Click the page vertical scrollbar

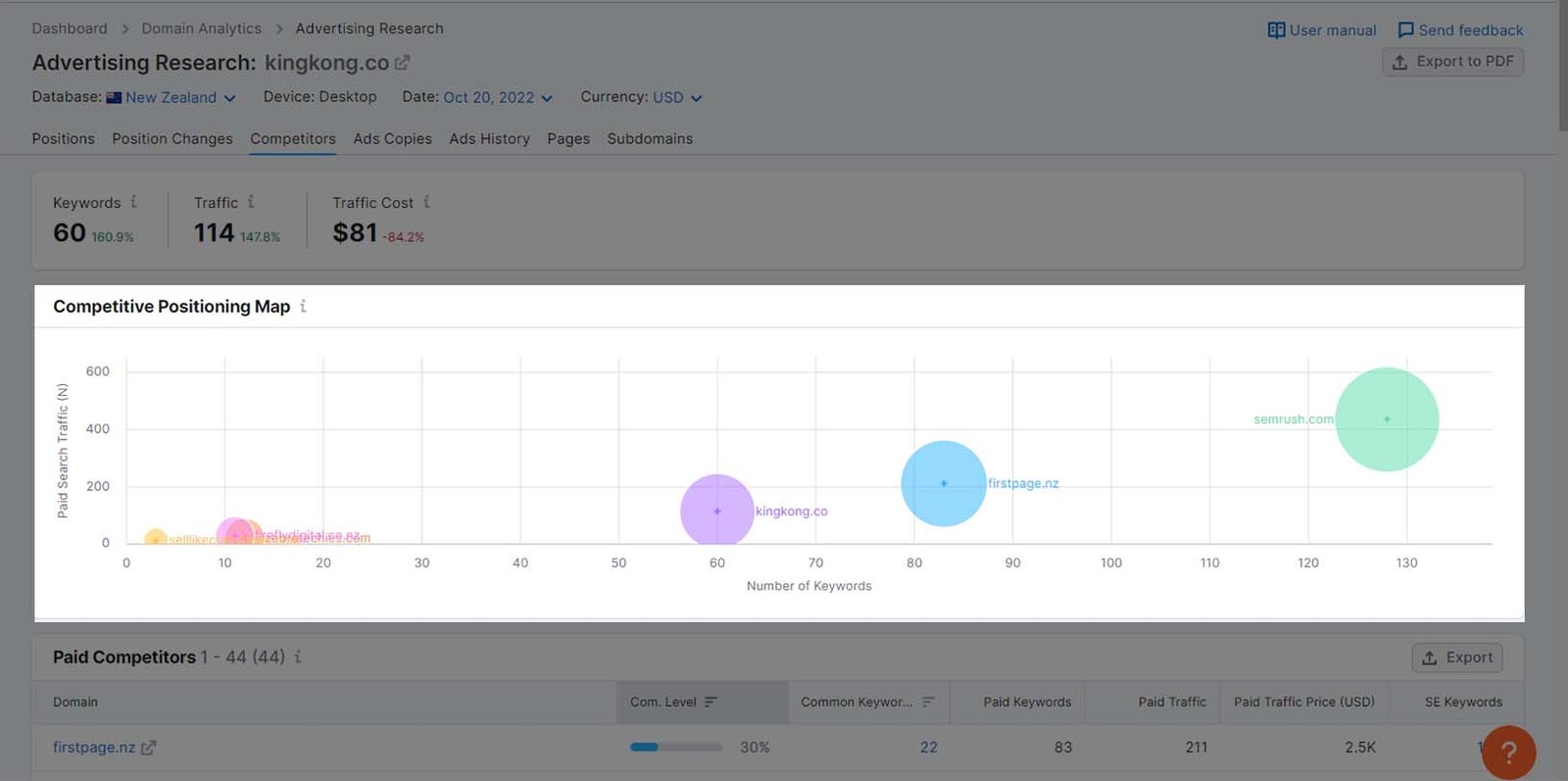[x=1563, y=67]
